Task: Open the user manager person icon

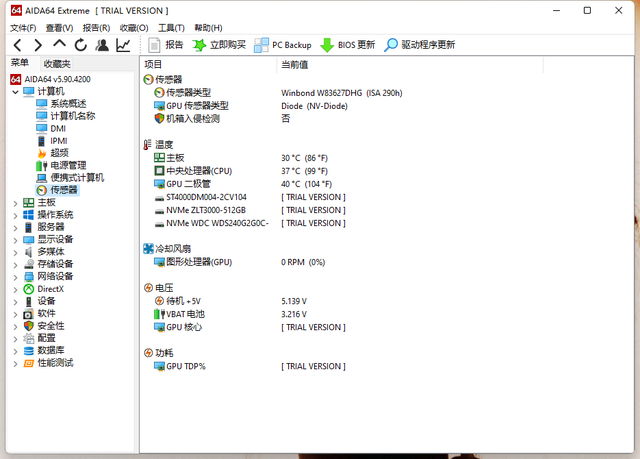Action: pos(102,45)
